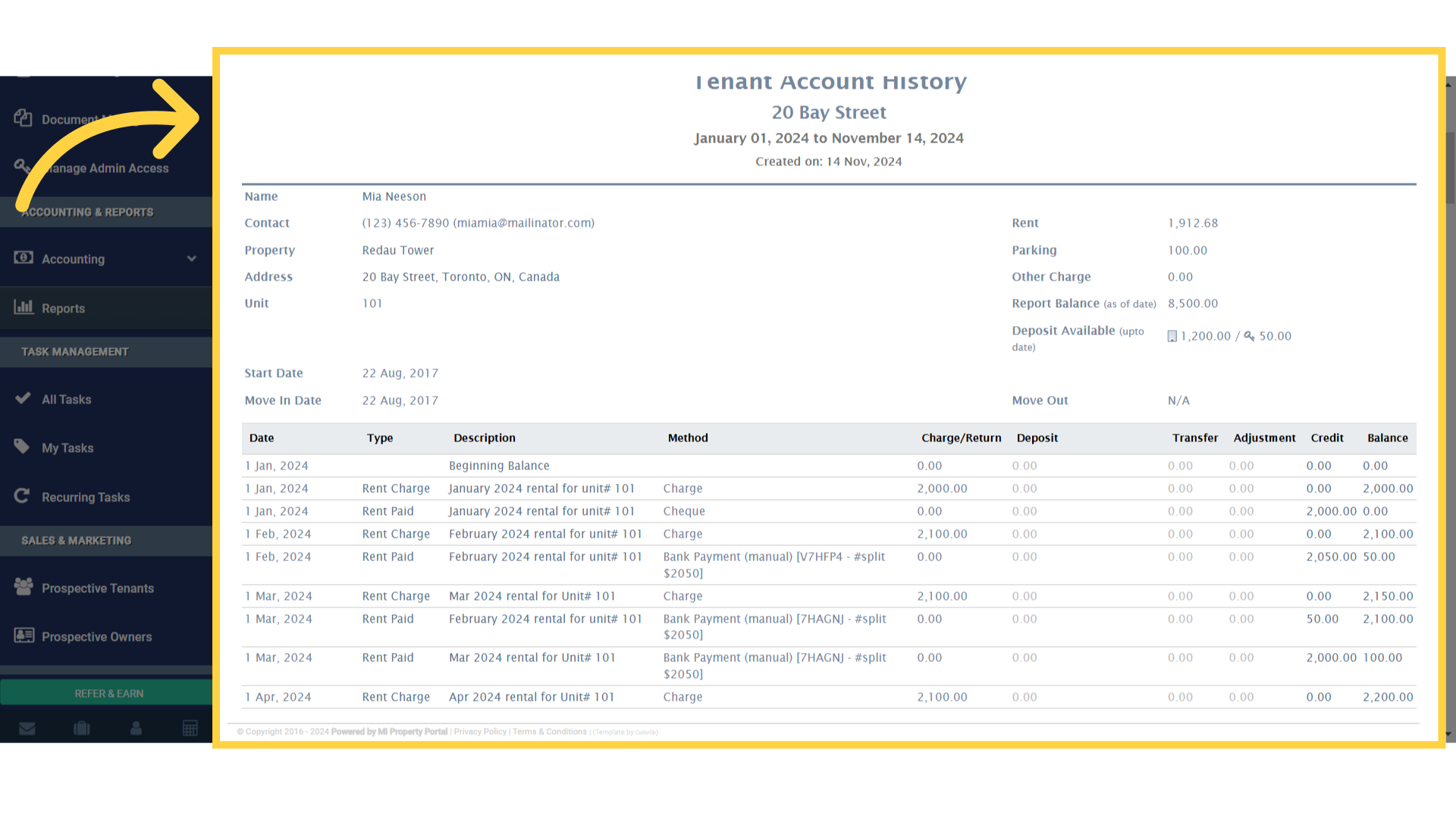This screenshot has height=819, width=1456.
Task: Open the Terms & Conditions link
Action: (550, 732)
